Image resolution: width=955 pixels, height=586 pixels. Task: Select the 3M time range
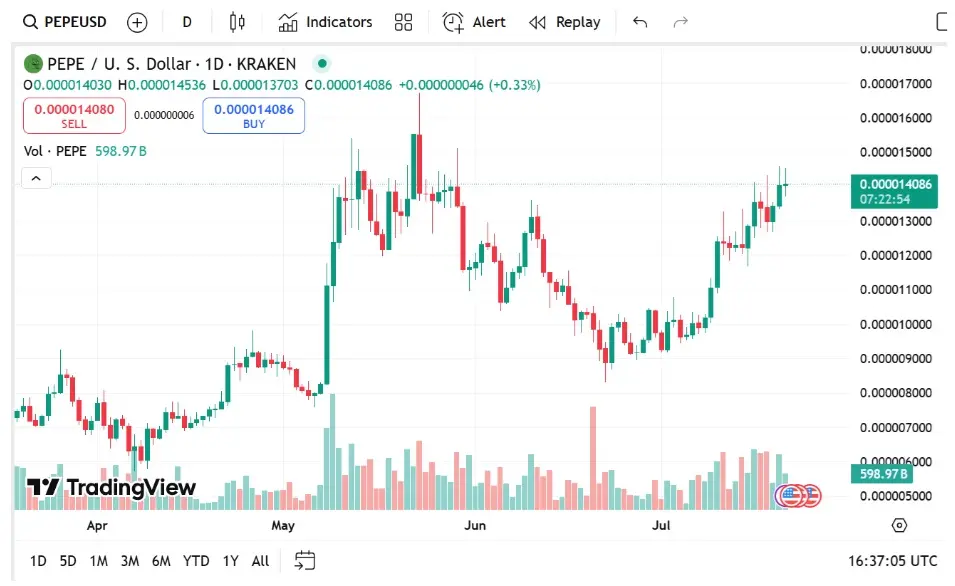pyautogui.click(x=130, y=561)
